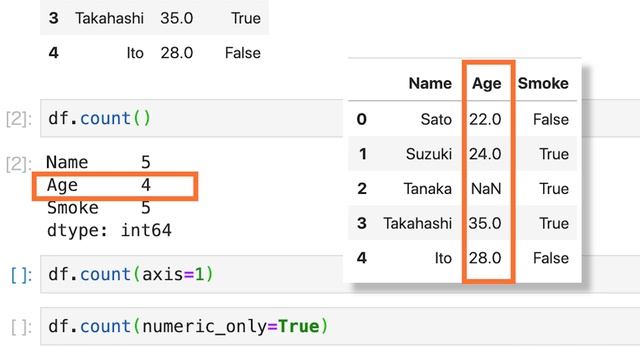Click the 'Smoke 5' output line

[x=99, y=208]
